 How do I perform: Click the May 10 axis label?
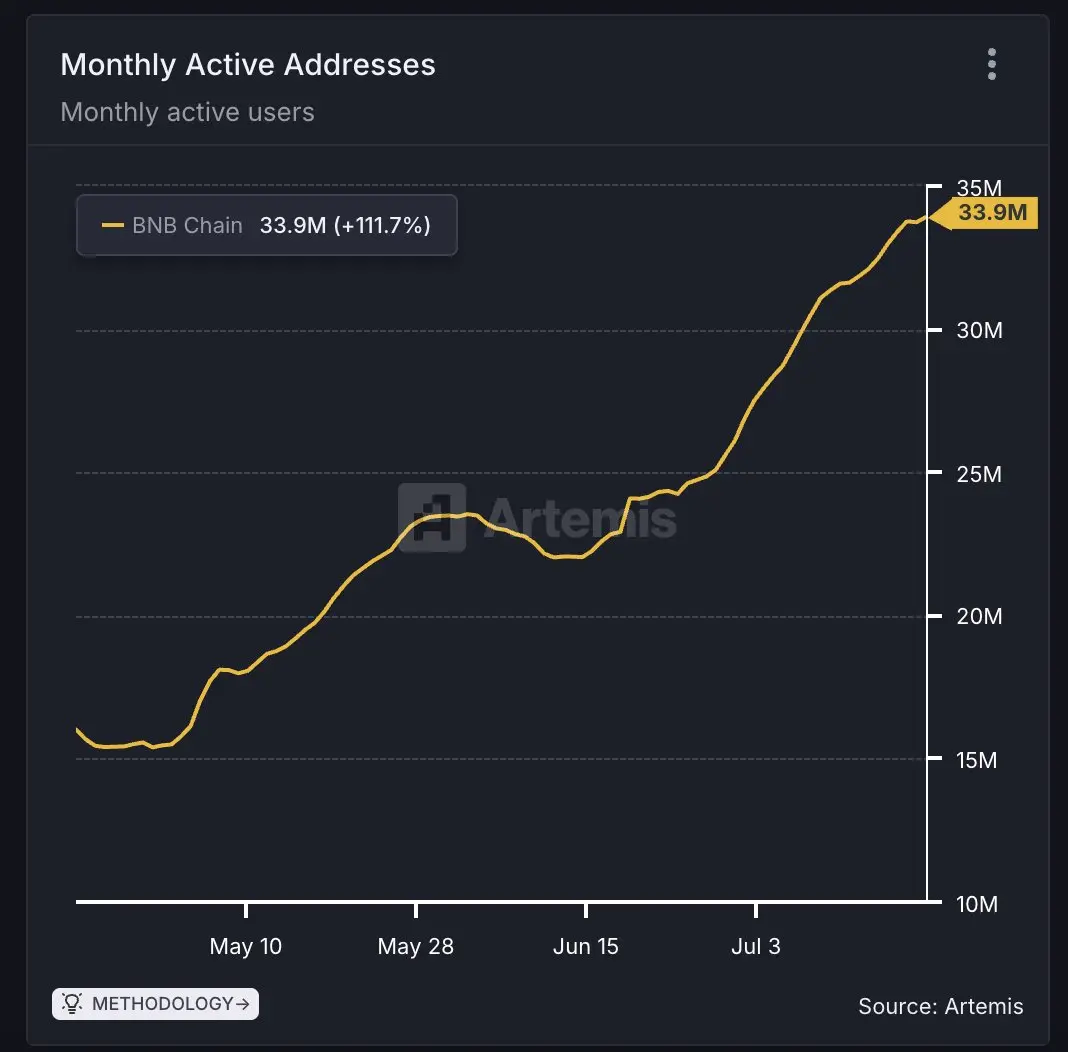click(245, 946)
